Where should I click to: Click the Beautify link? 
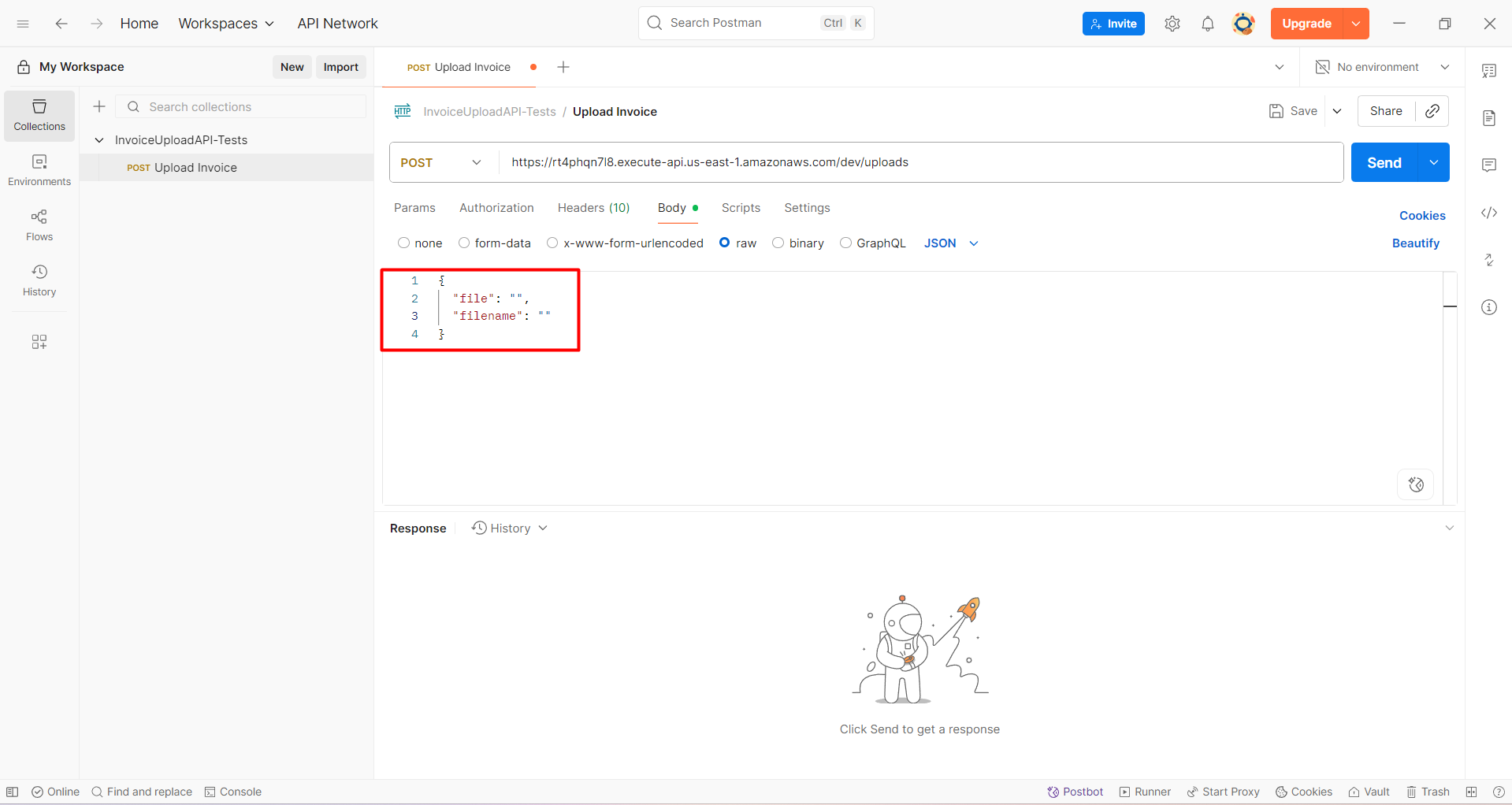point(1415,243)
